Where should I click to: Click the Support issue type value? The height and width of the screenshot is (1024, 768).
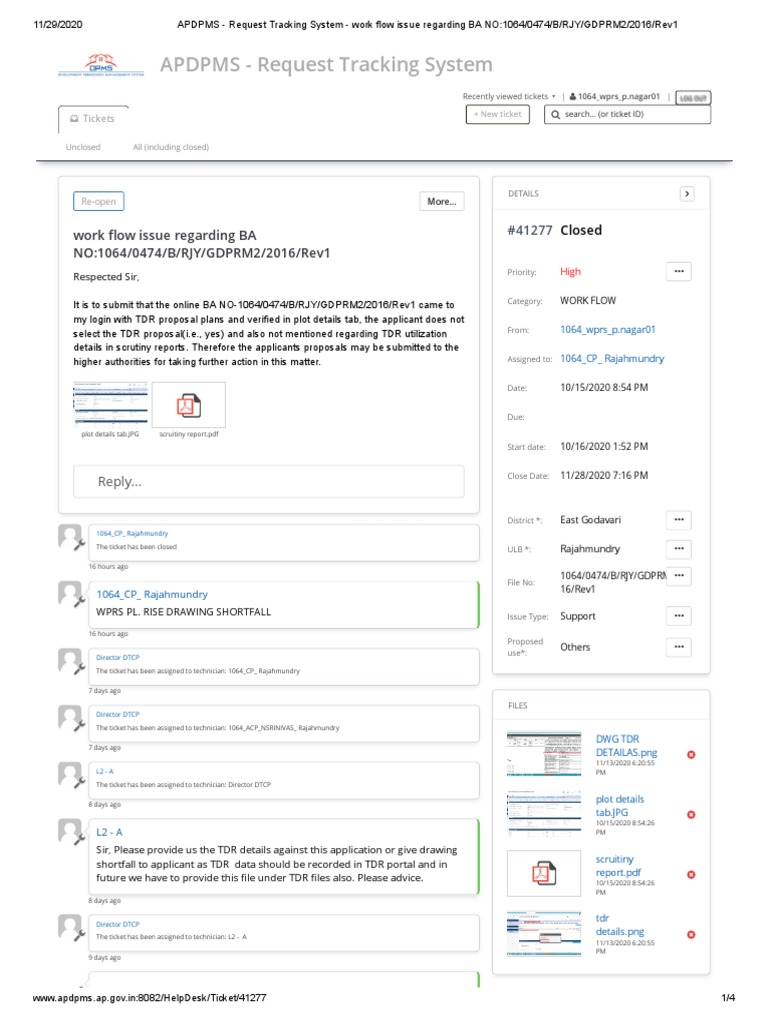click(x=578, y=616)
